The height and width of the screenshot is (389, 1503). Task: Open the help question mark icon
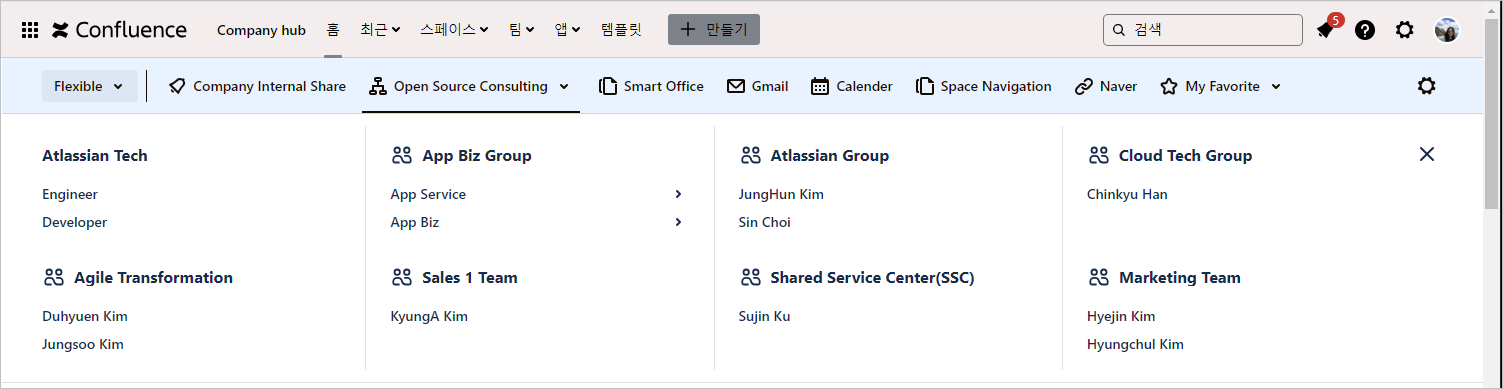pos(1365,30)
